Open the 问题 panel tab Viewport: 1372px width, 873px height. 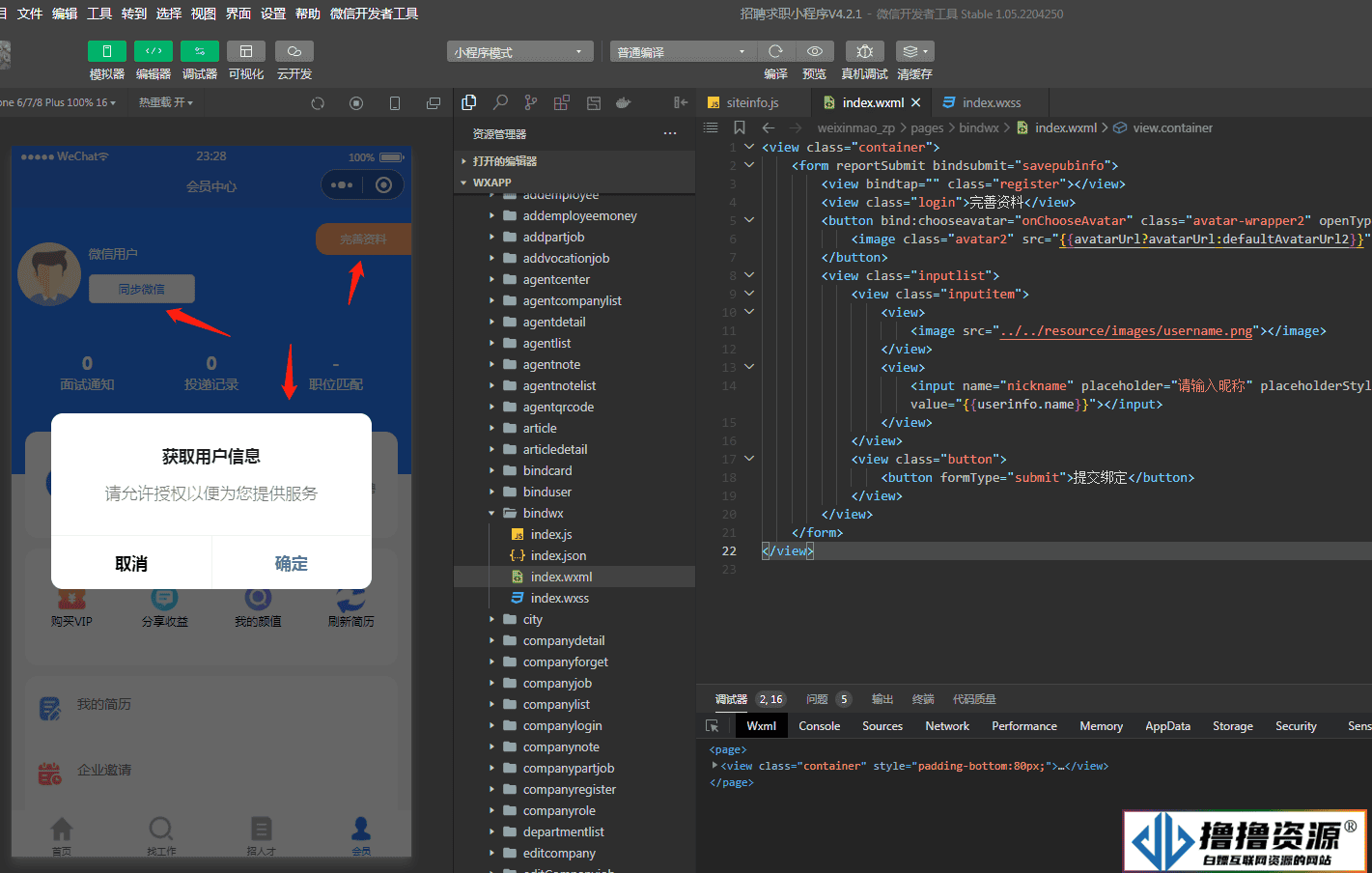818,699
